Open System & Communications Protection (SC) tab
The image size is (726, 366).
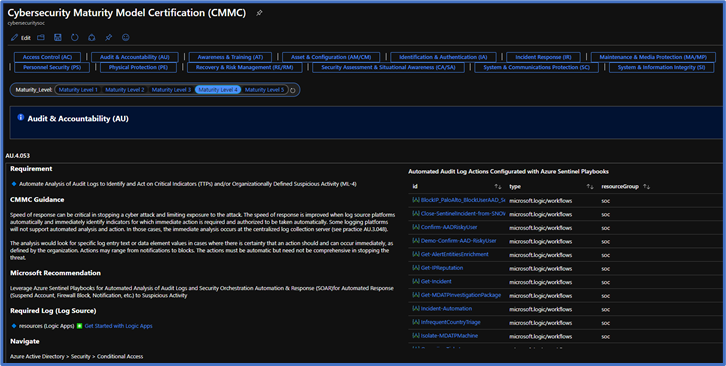(x=537, y=67)
